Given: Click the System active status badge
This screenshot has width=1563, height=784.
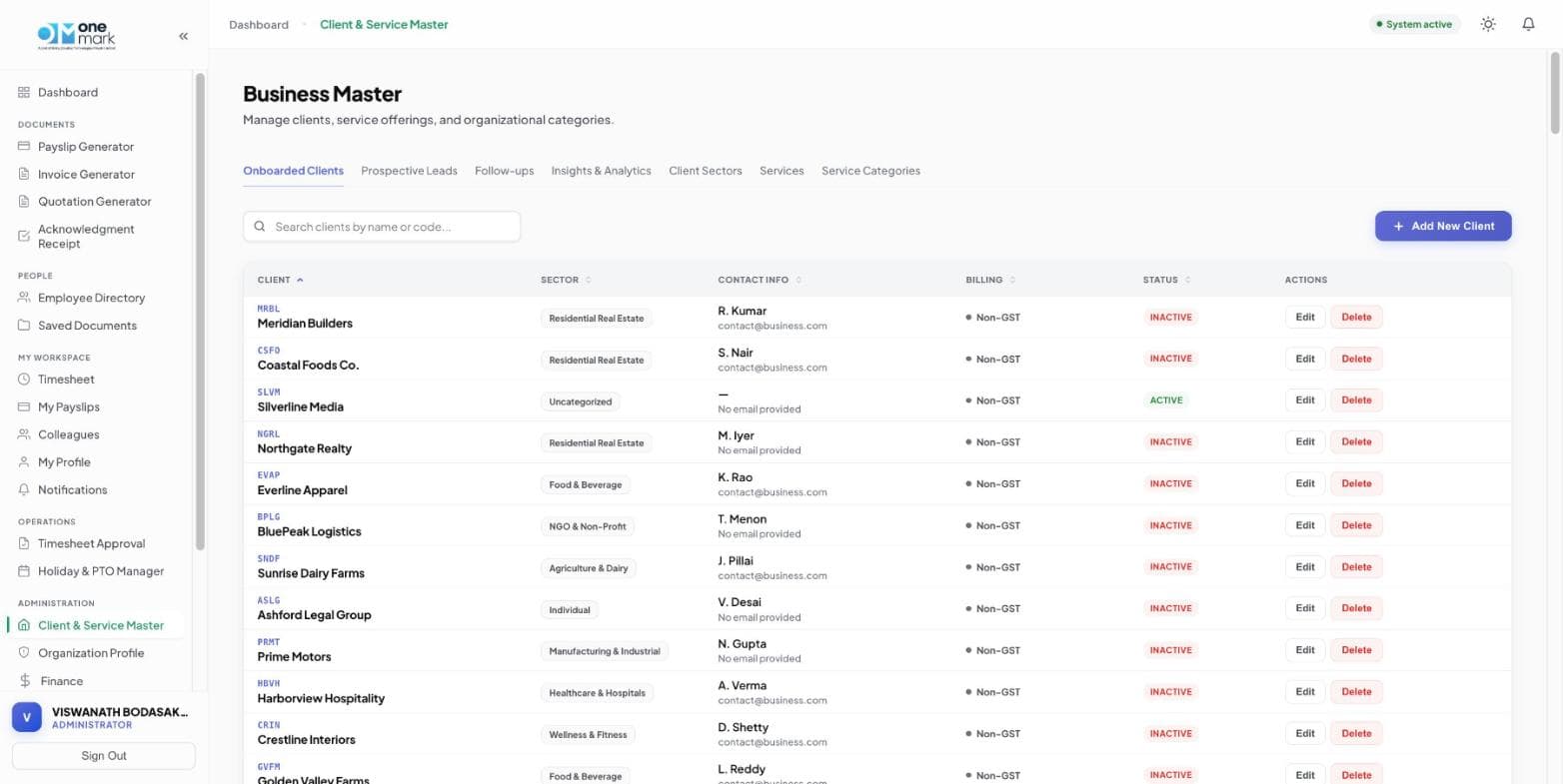Looking at the screenshot, I should (x=1414, y=24).
